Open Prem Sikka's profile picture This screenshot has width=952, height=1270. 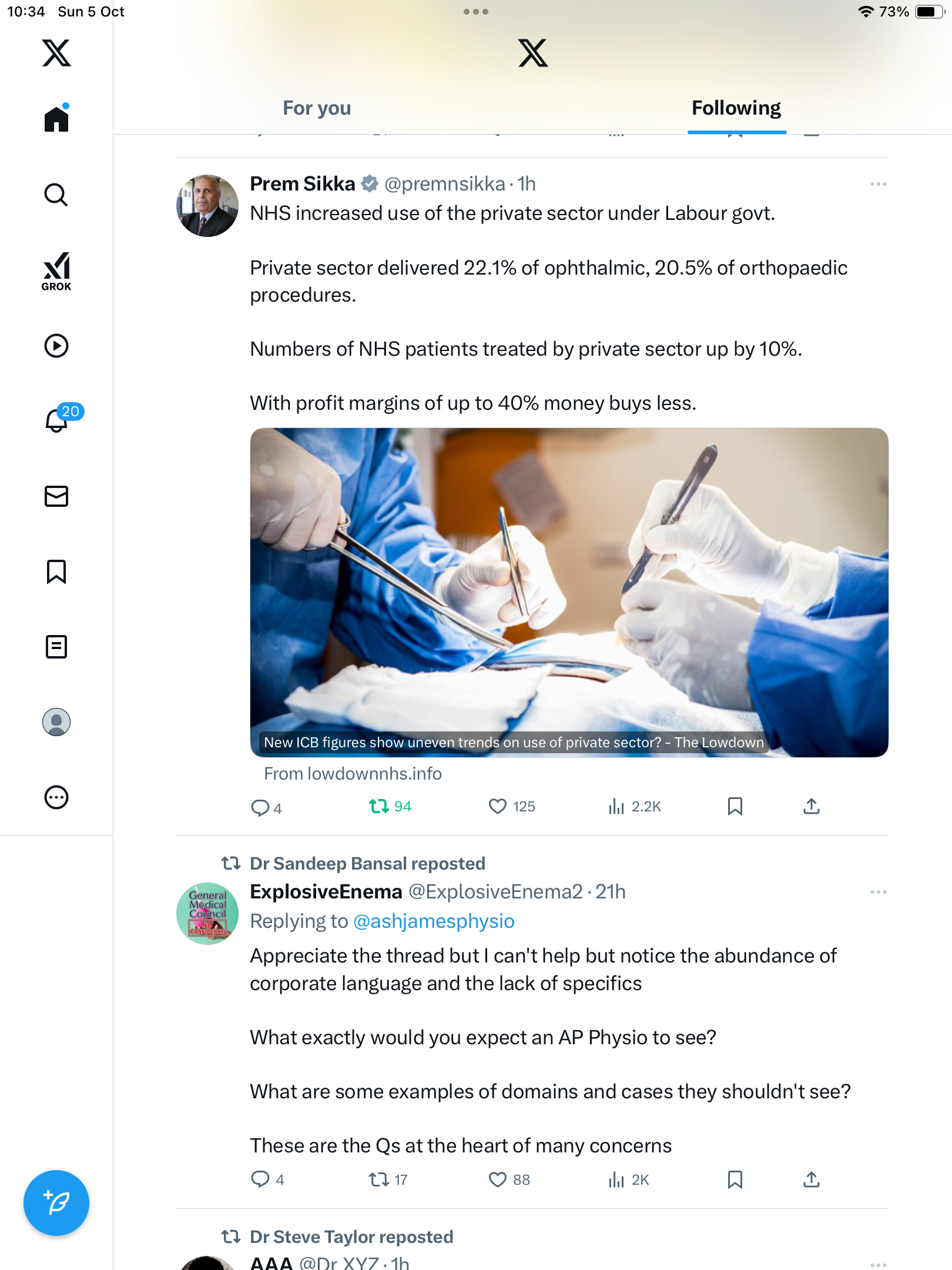coord(207,206)
